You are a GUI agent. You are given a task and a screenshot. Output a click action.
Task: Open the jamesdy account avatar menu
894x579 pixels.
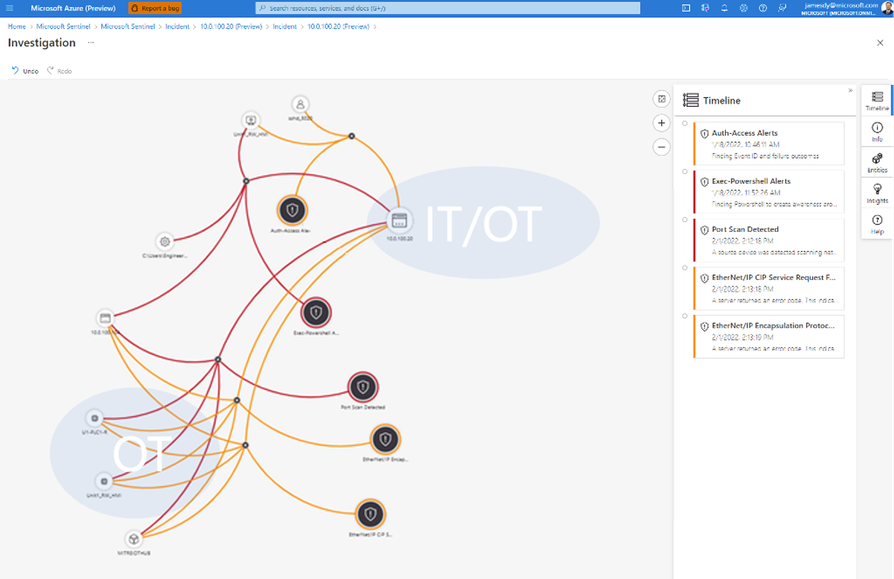click(887, 7)
